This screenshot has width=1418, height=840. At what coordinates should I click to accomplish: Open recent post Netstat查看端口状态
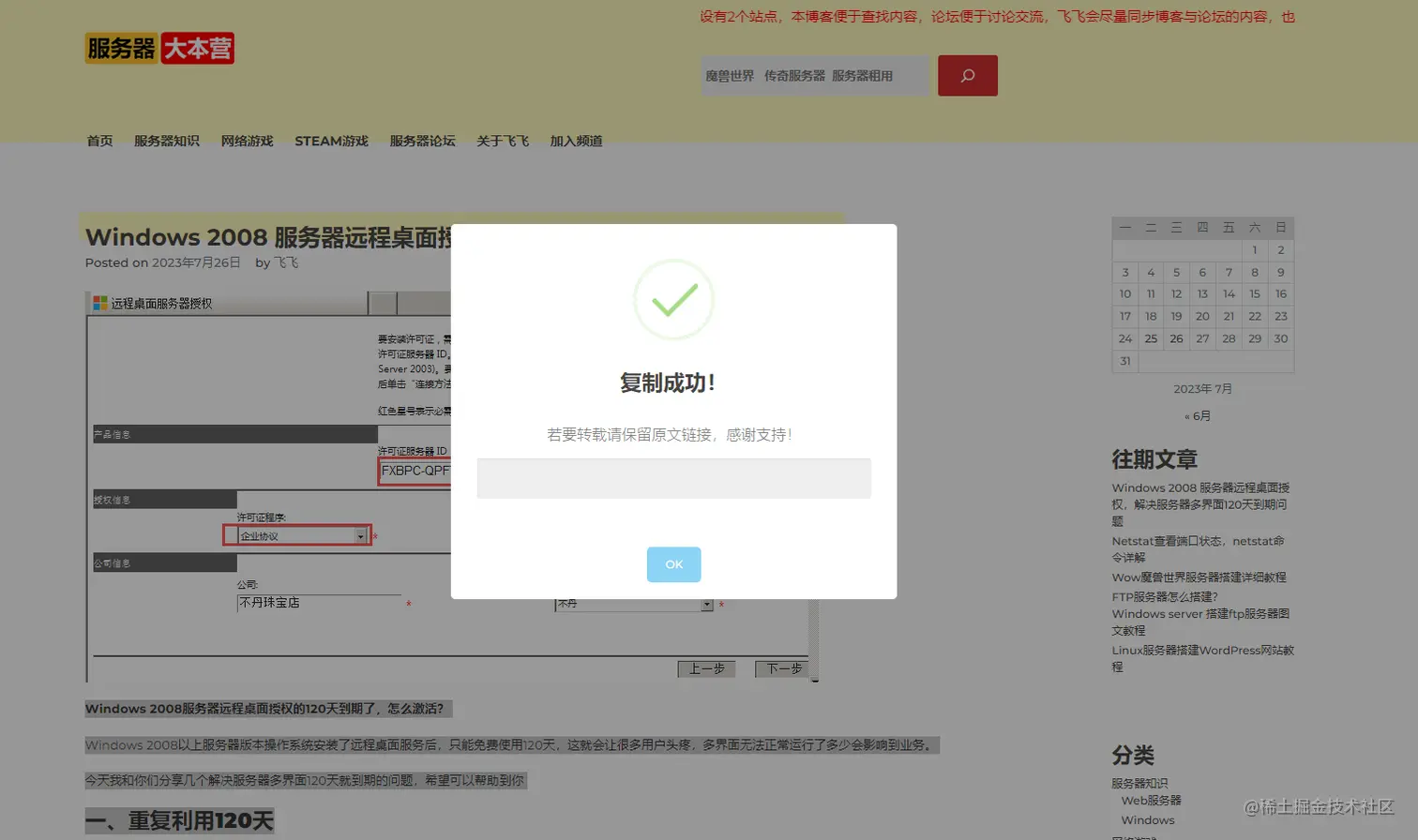[x=1198, y=548]
